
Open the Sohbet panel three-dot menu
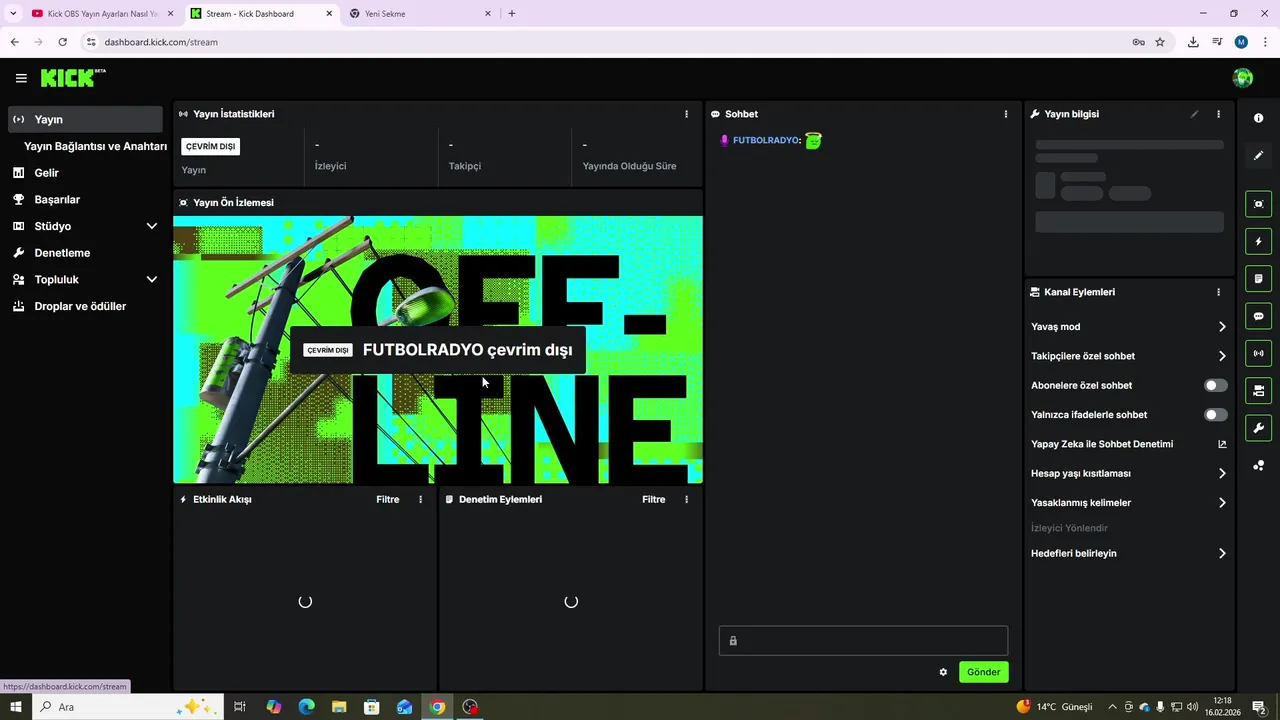click(x=1006, y=114)
